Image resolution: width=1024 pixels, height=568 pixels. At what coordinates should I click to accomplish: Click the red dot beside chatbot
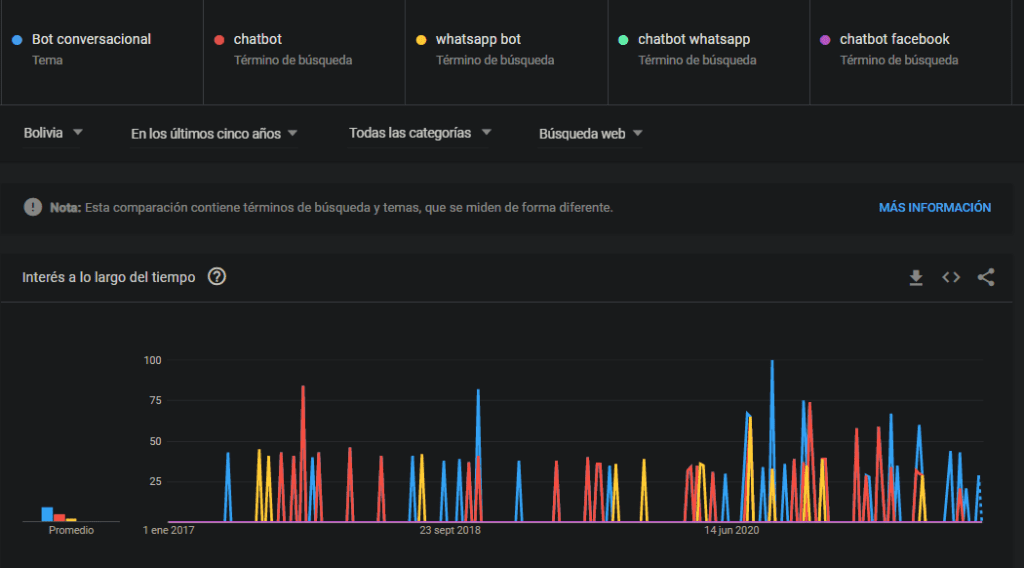tap(219, 40)
